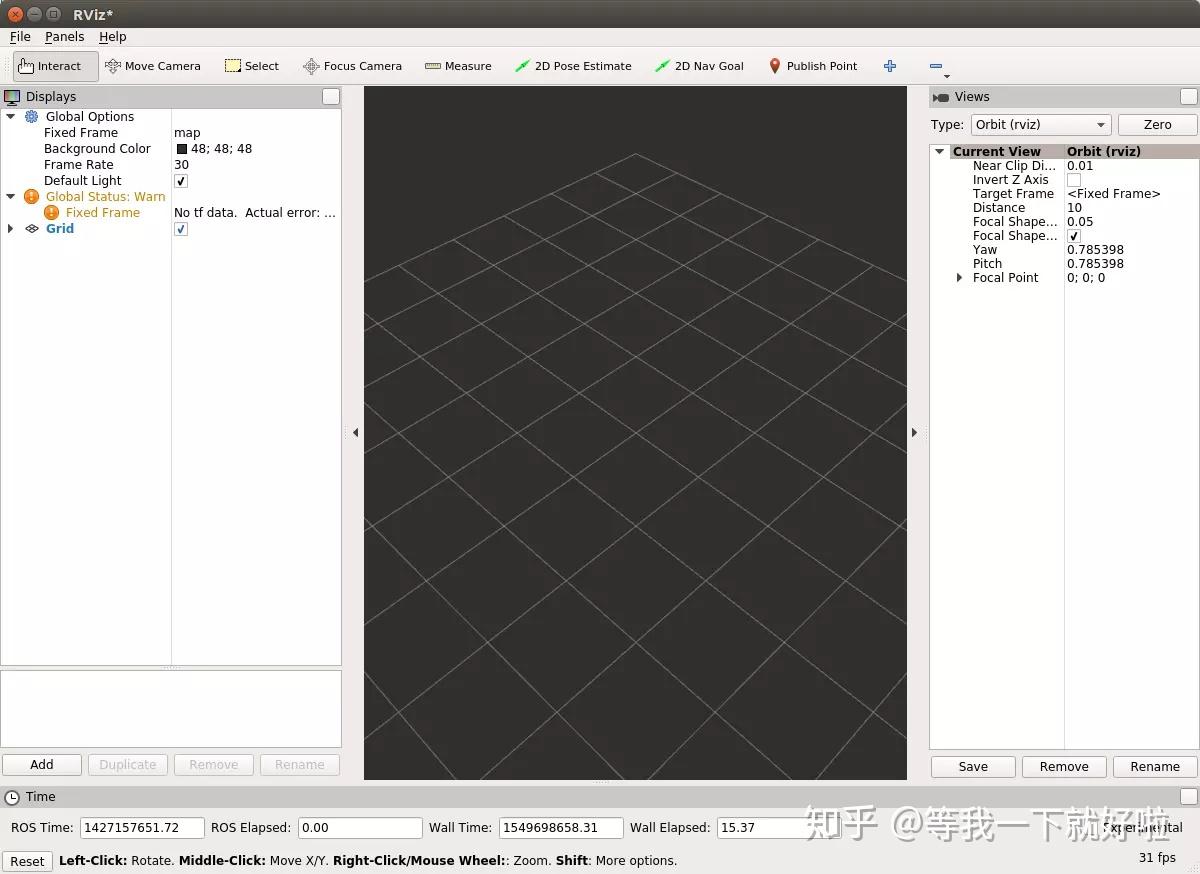Select the 2D Nav Goal tool
The width and height of the screenshot is (1200, 874).
click(x=699, y=66)
